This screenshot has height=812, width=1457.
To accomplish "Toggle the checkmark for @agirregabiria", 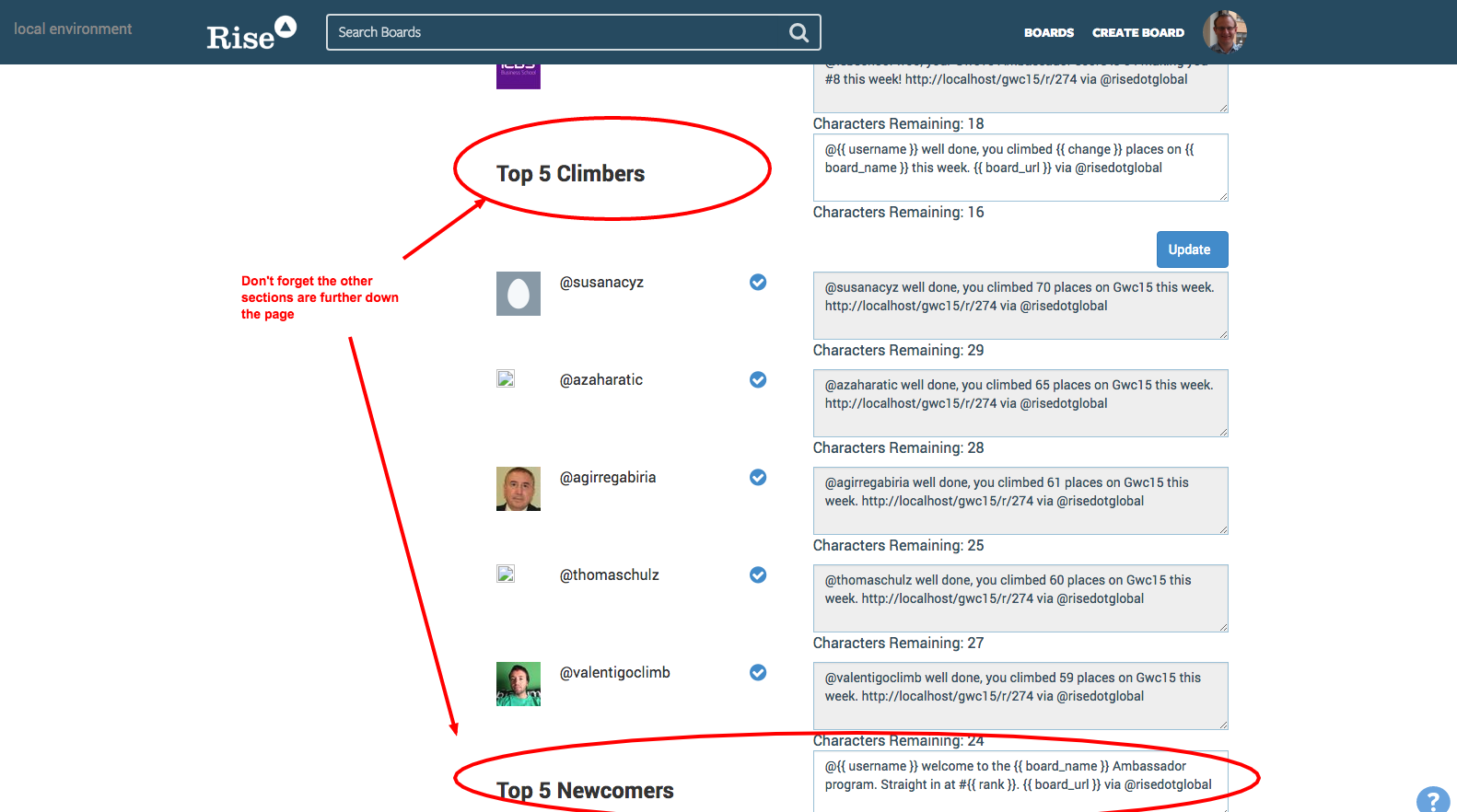I will (x=758, y=477).
